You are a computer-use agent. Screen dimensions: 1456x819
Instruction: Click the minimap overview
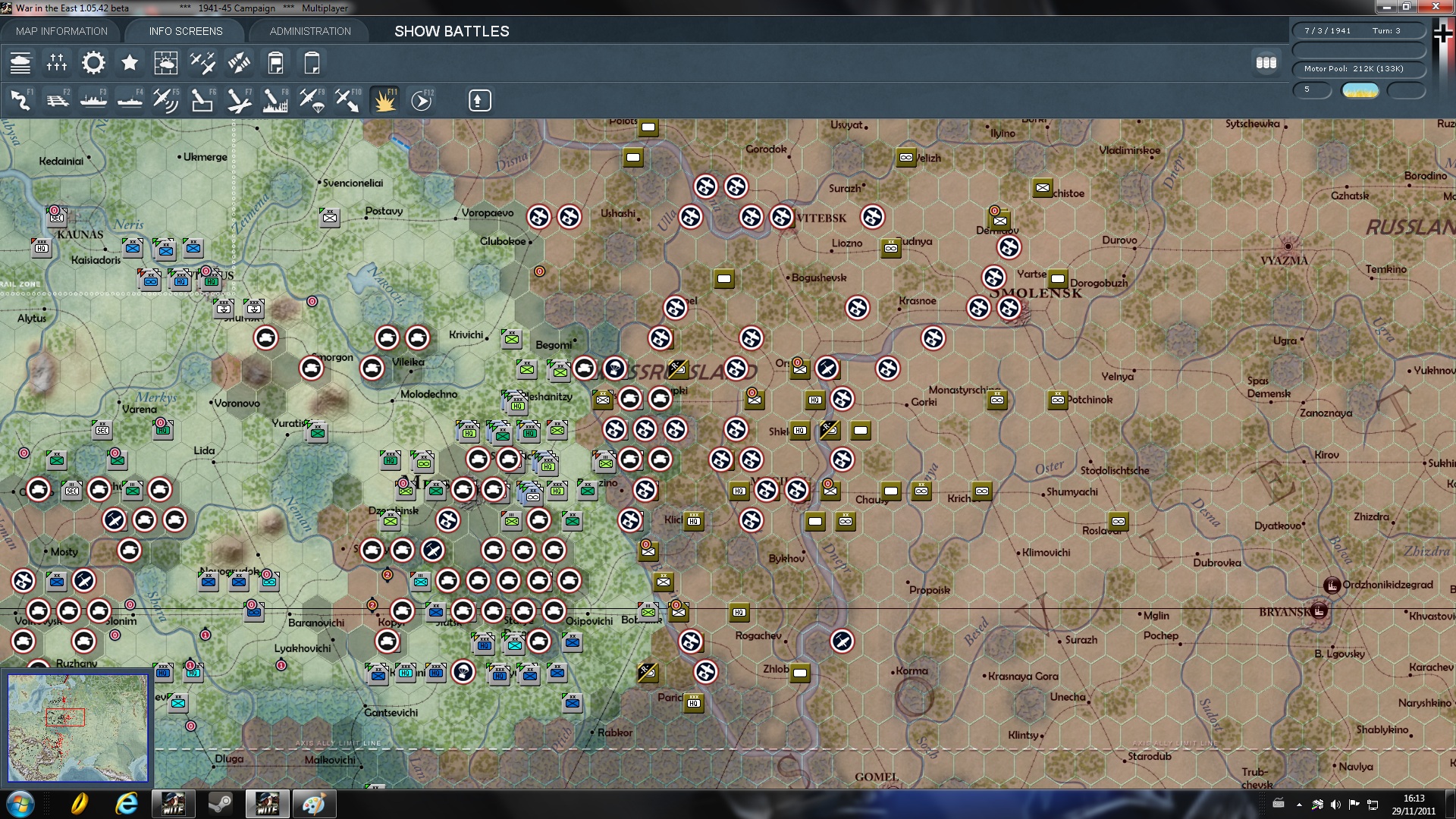coord(78,728)
